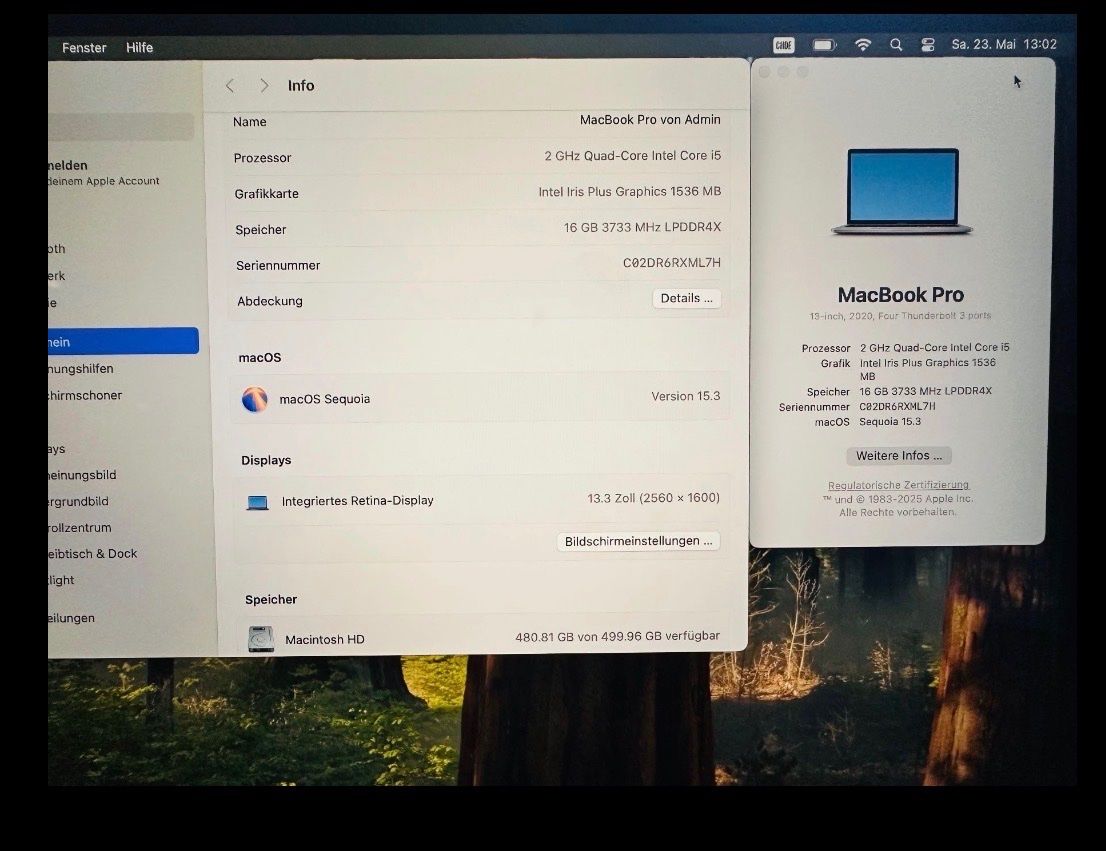Screen dimensions: 1106x851
Task: Click the Bildschirmeinstellungen ... button
Action: [638, 541]
